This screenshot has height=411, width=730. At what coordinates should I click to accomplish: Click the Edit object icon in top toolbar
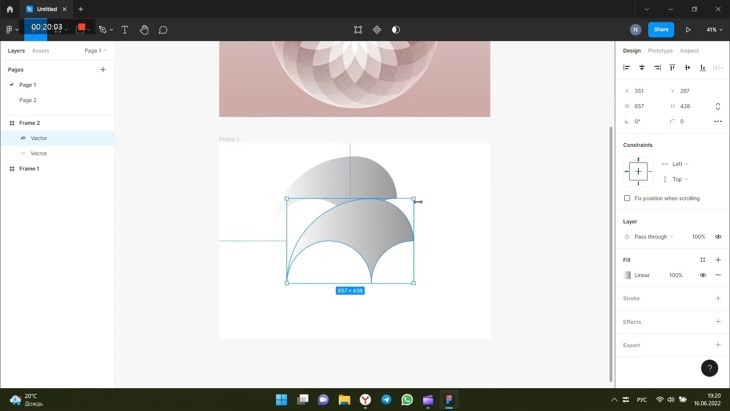(358, 30)
